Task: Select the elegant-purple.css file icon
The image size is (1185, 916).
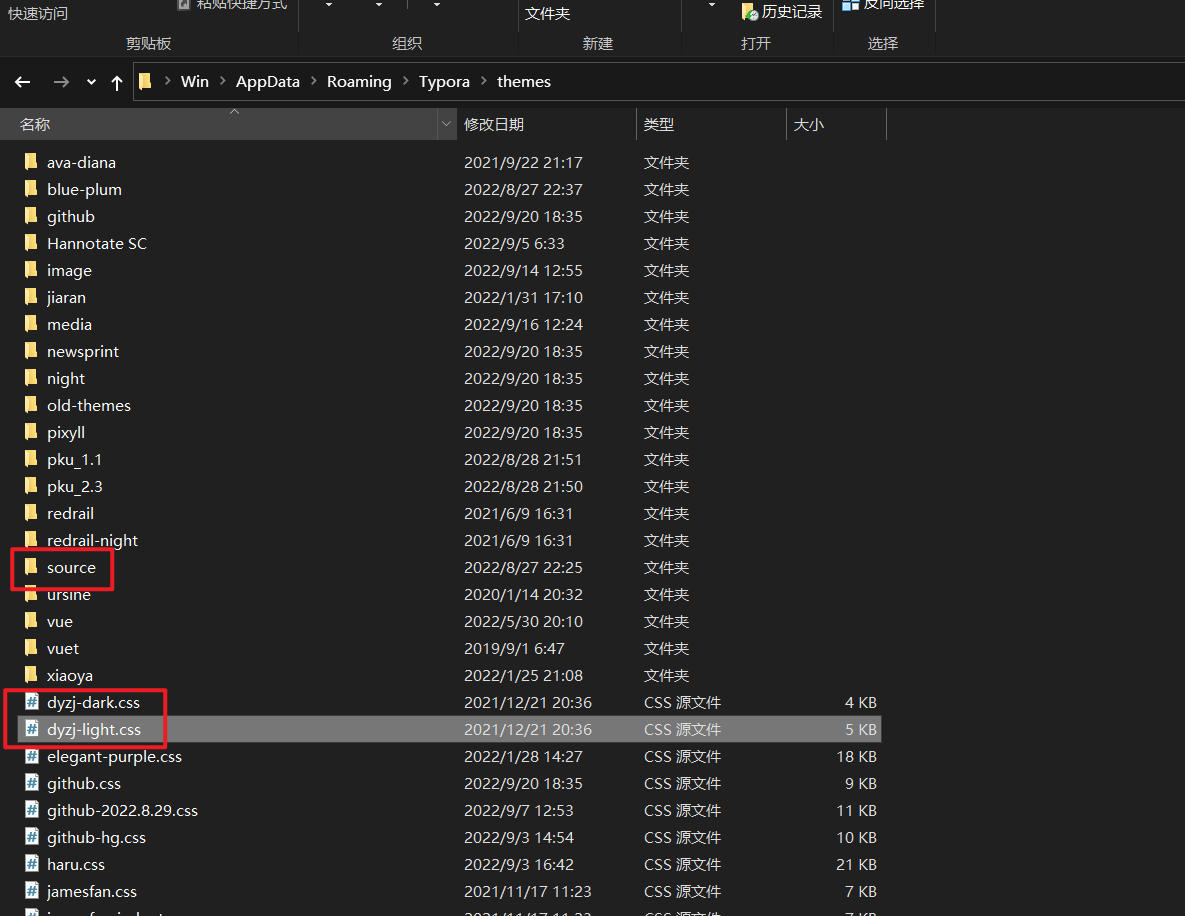Action: (x=32, y=756)
